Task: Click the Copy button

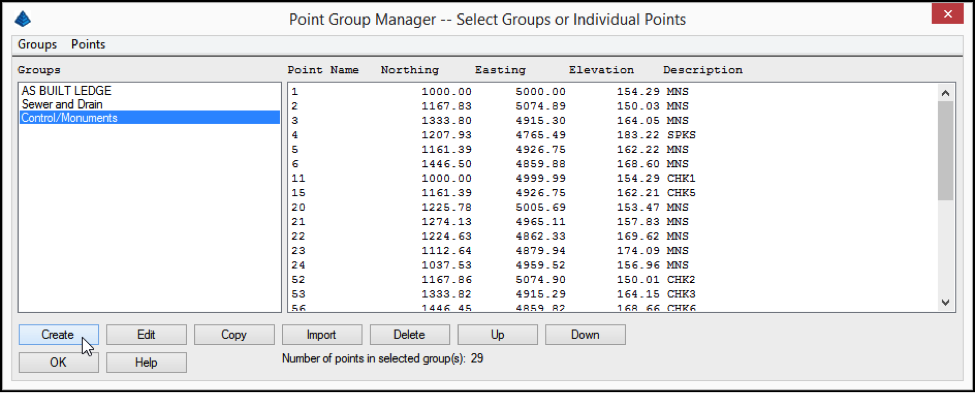Action: pos(234,335)
